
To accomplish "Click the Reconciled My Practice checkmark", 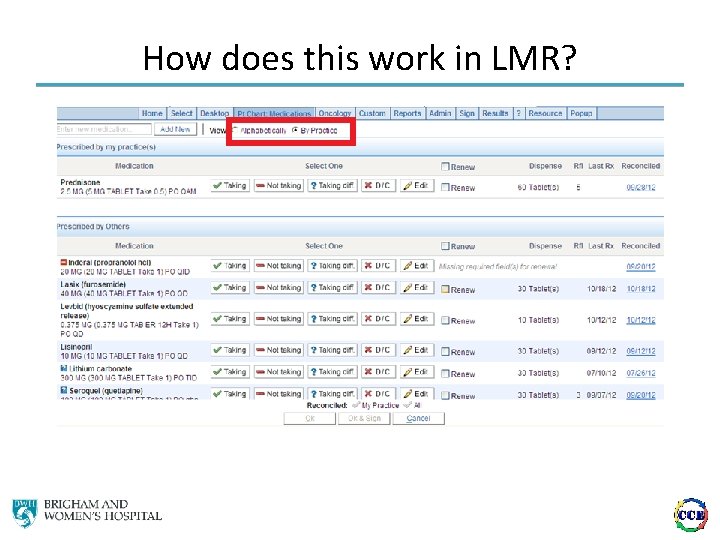I will (356, 405).
